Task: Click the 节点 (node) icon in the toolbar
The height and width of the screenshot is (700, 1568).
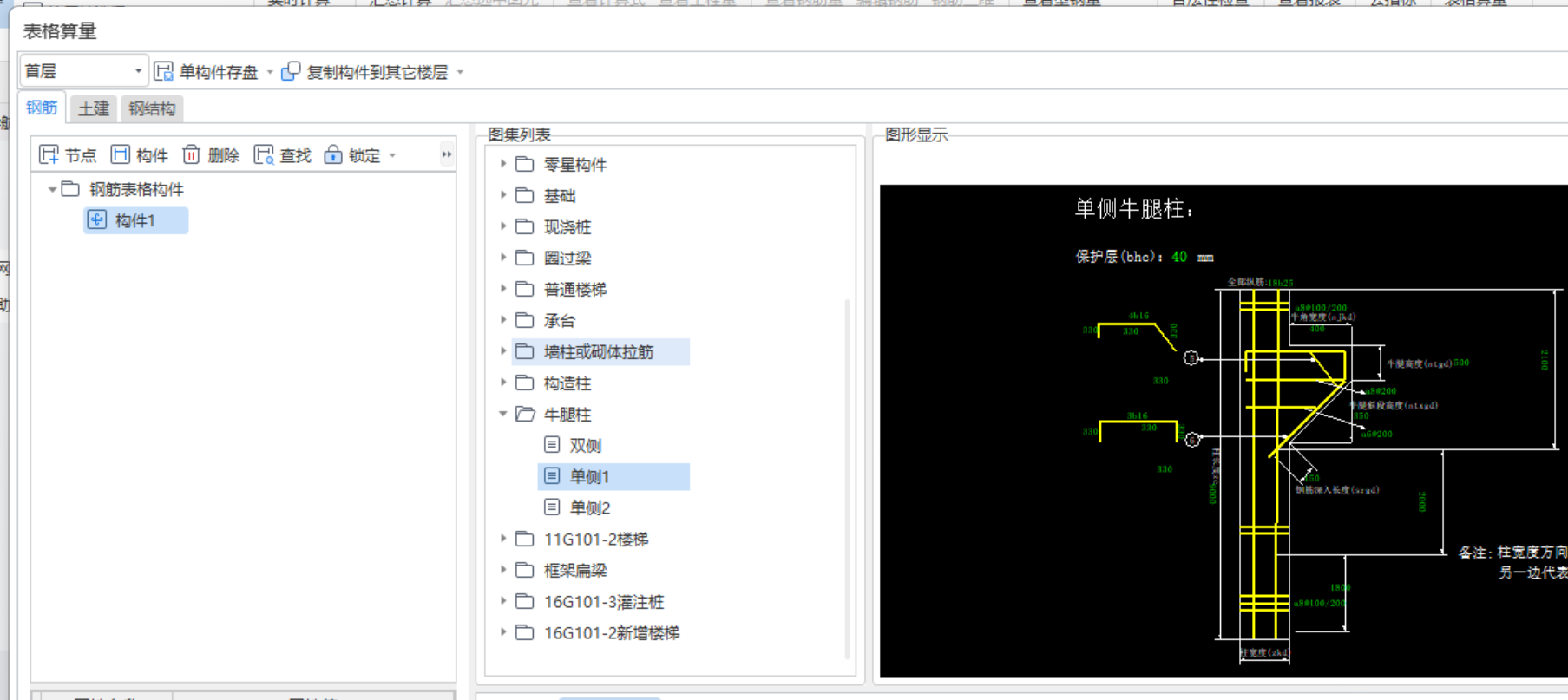Action: [49, 155]
